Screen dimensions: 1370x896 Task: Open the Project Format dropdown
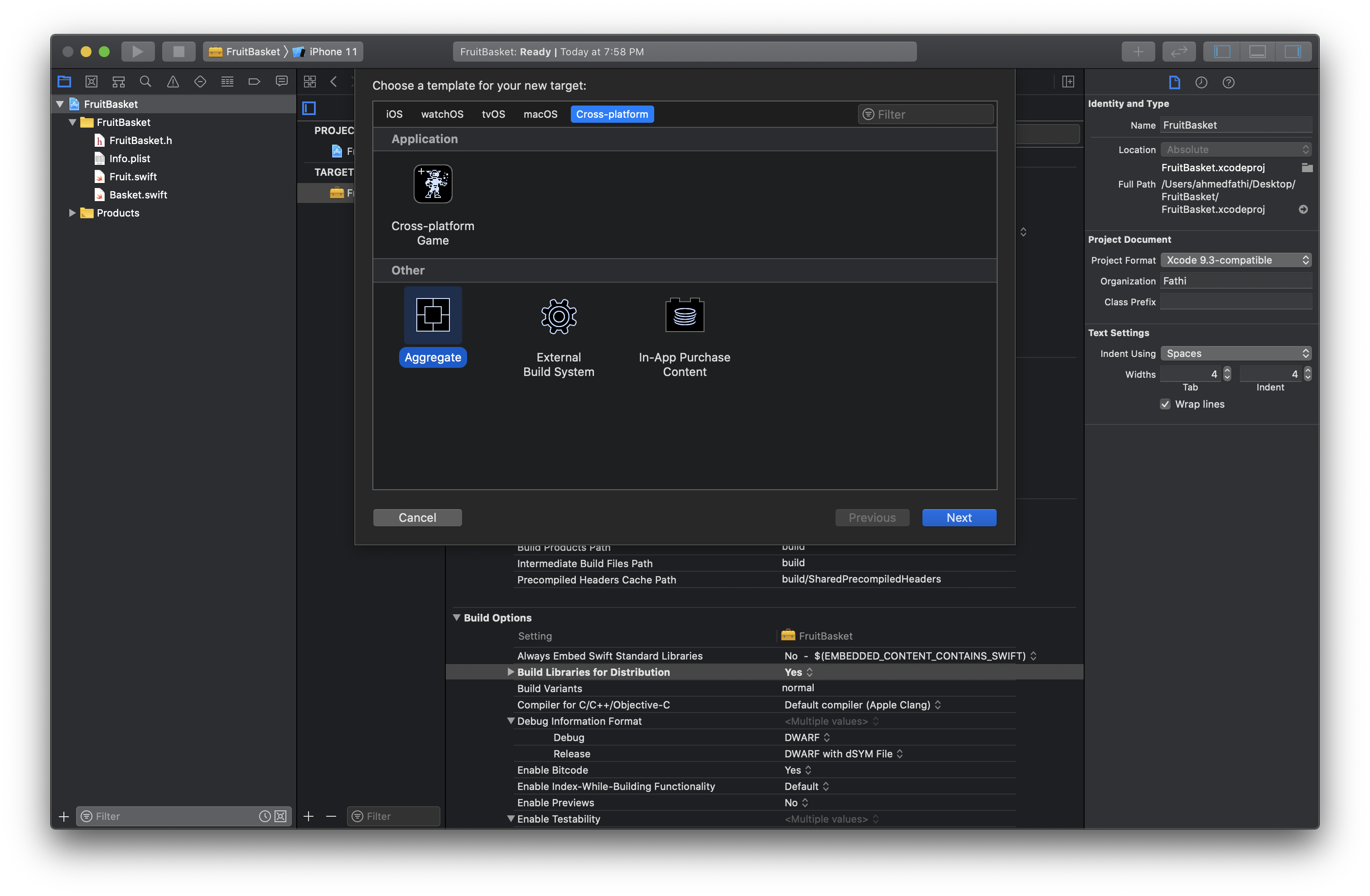click(1236, 260)
